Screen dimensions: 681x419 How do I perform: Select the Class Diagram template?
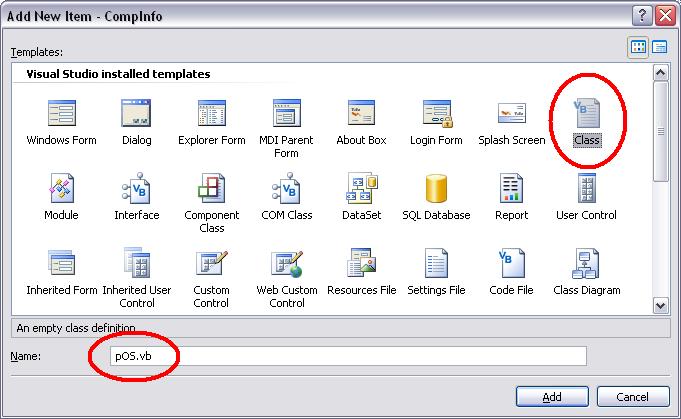[x=587, y=271]
